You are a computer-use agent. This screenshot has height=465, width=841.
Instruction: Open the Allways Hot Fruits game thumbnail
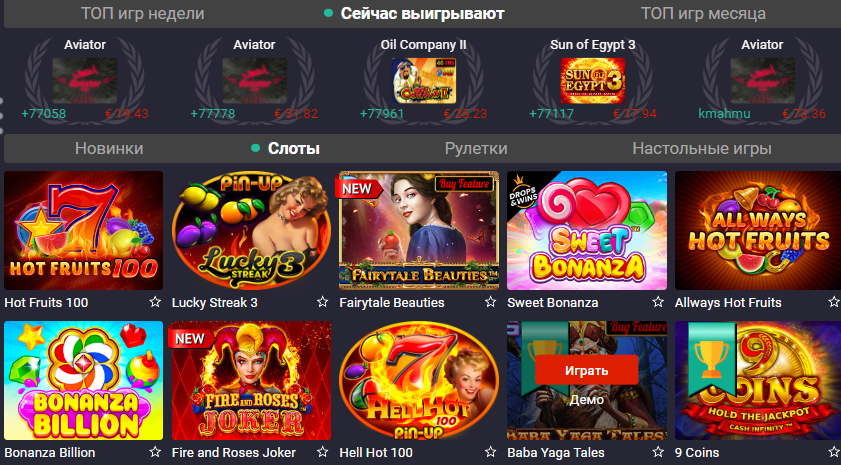click(x=758, y=231)
